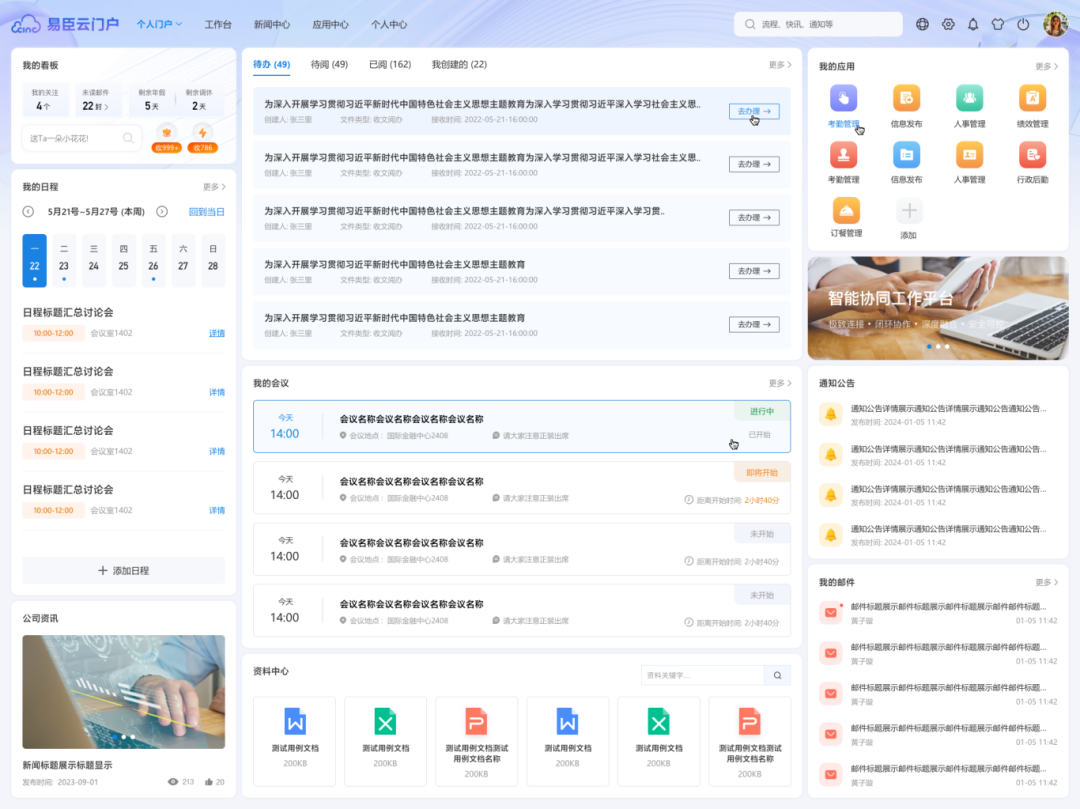
Task: Select day 23 in the week calendar
Action: click(64, 260)
